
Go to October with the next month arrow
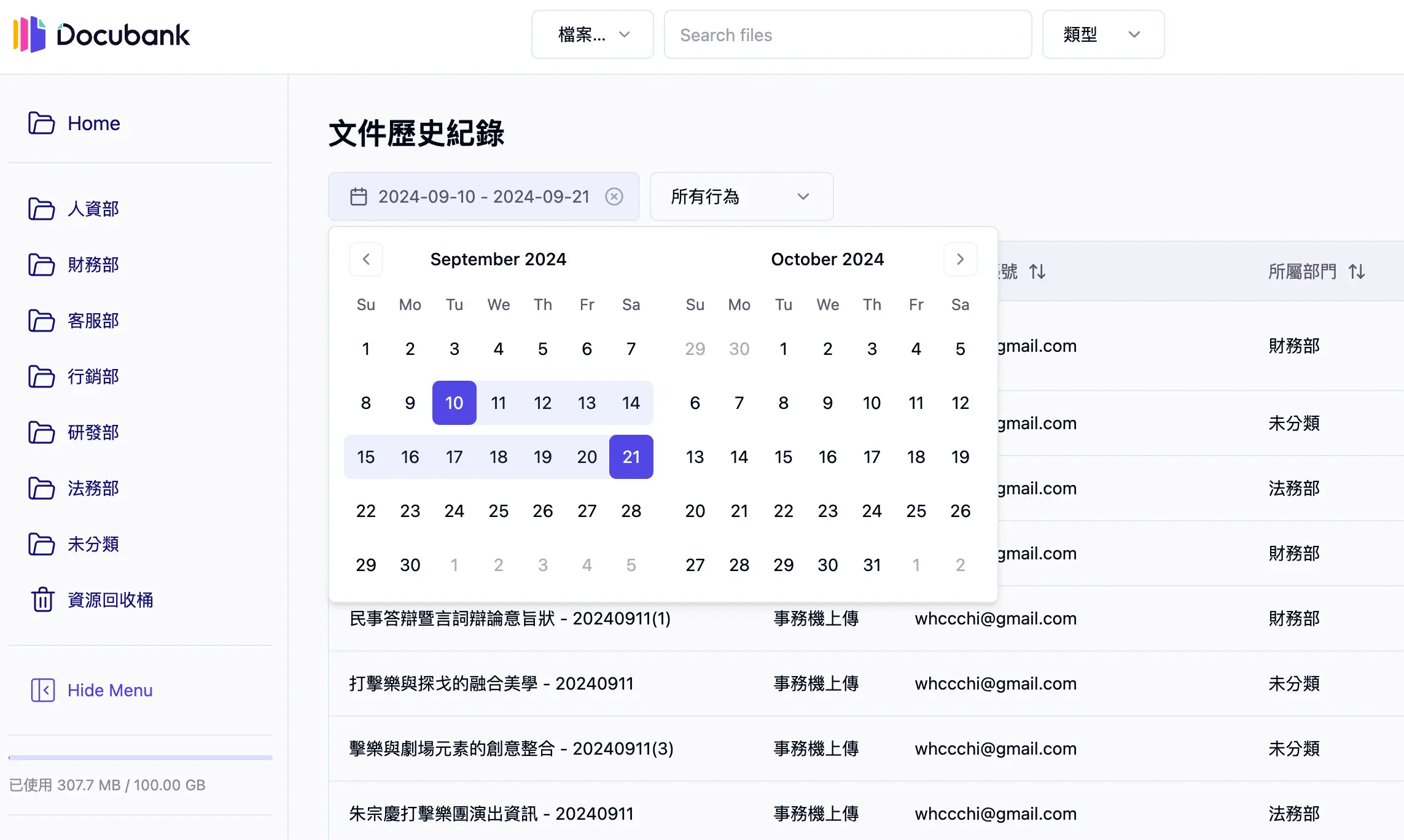(960, 259)
